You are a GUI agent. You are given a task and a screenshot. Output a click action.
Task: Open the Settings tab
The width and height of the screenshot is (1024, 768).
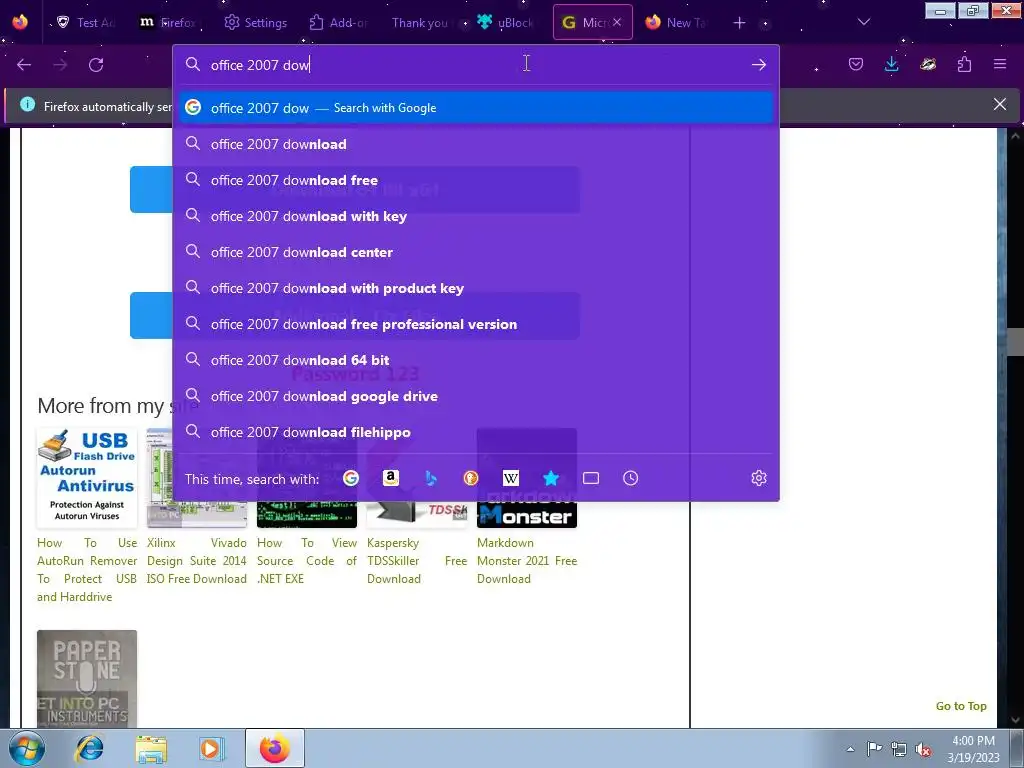click(255, 22)
